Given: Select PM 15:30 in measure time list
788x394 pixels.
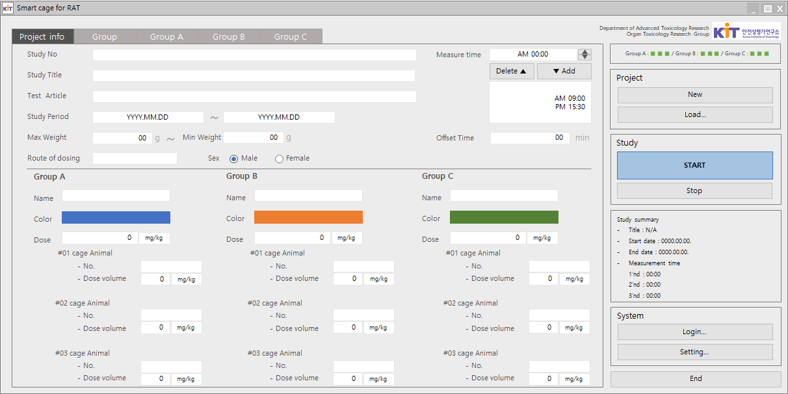Looking at the screenshot, I should pyautogui.click(x=569, y=107).
